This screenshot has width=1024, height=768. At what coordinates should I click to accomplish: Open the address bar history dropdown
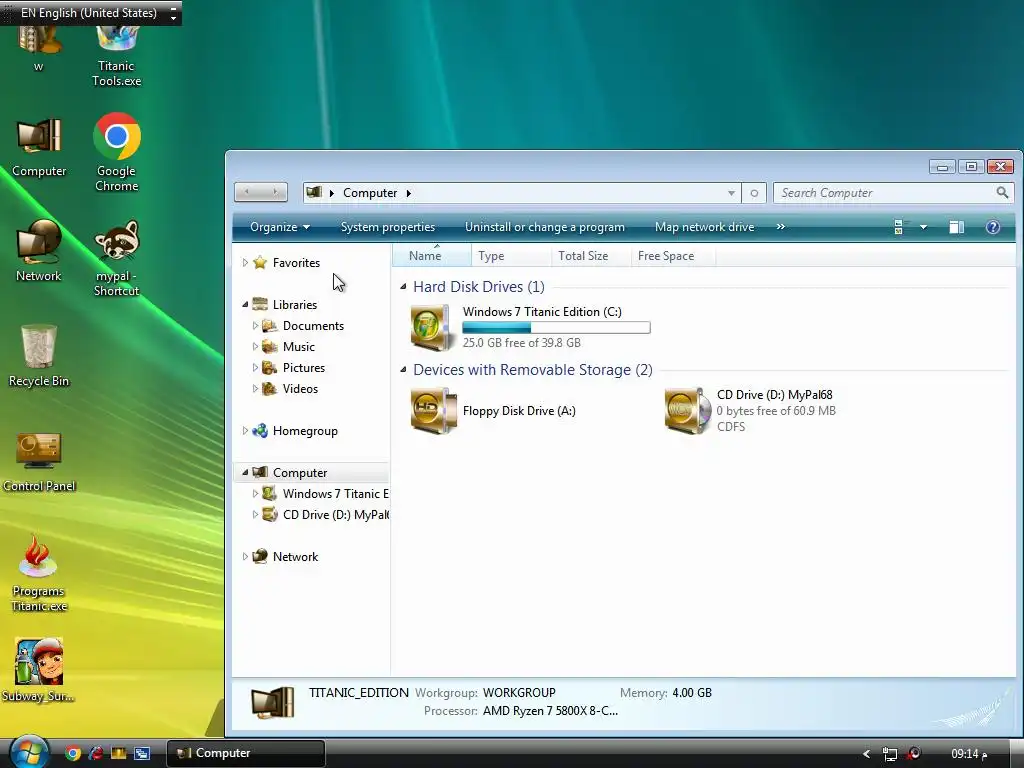click(x=731, y=193)
